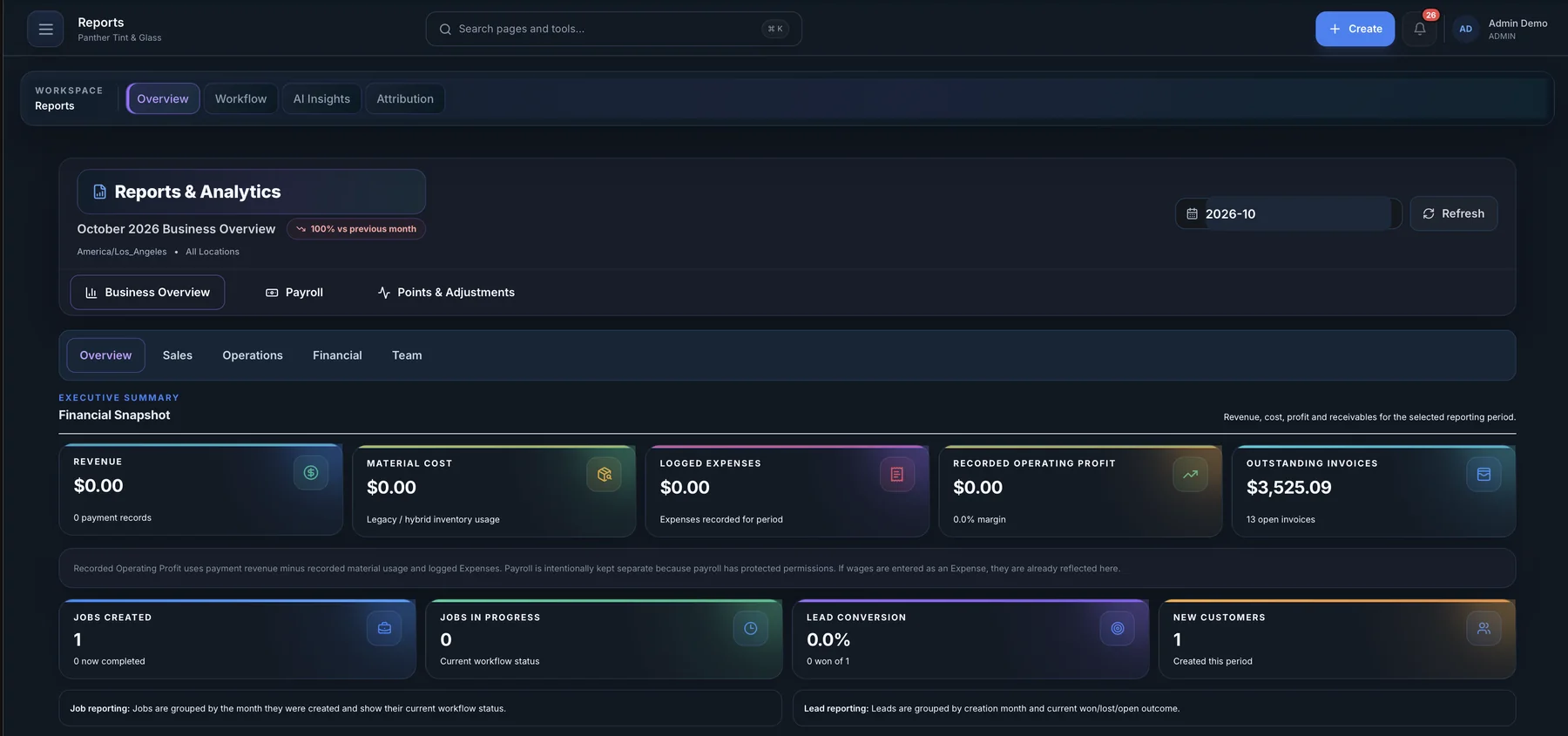This screenshot has height=736, width=1568.
Task: Click the Lead Conversion target icon
Action: click(1118, 628)
